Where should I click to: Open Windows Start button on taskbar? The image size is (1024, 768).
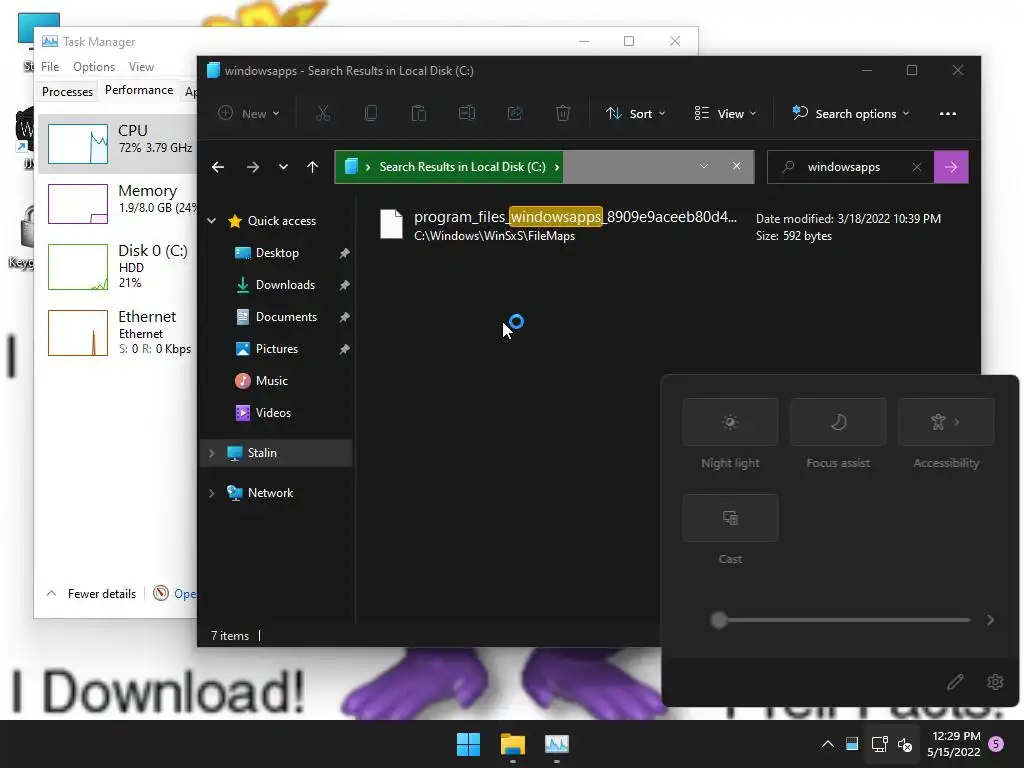(468, 744)
